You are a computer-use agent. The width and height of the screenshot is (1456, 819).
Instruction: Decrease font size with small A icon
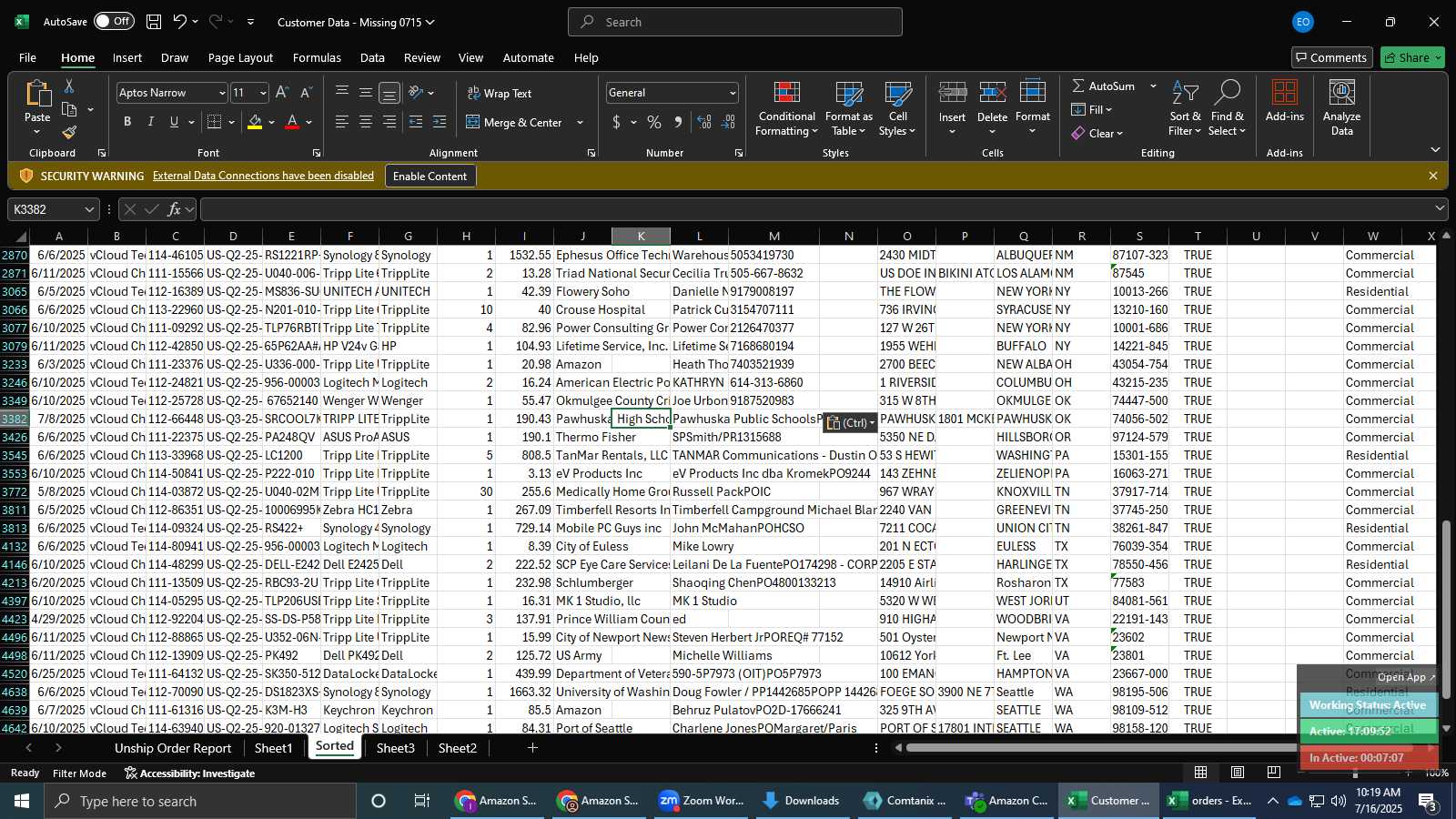point(306,93)
